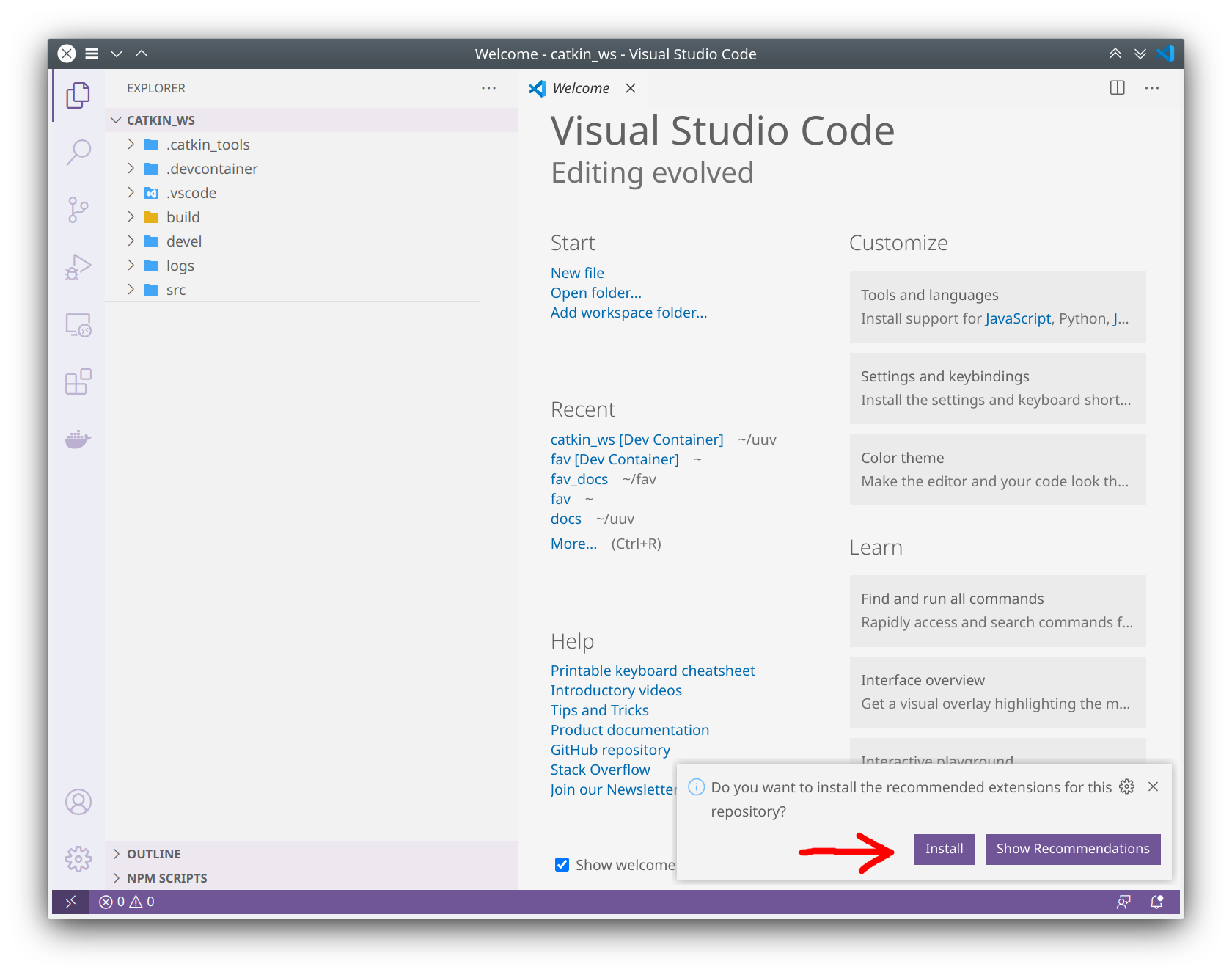
Task: Open editor More Actions ellipsis
Action: pyautogui.click(x=1152, y=88)
